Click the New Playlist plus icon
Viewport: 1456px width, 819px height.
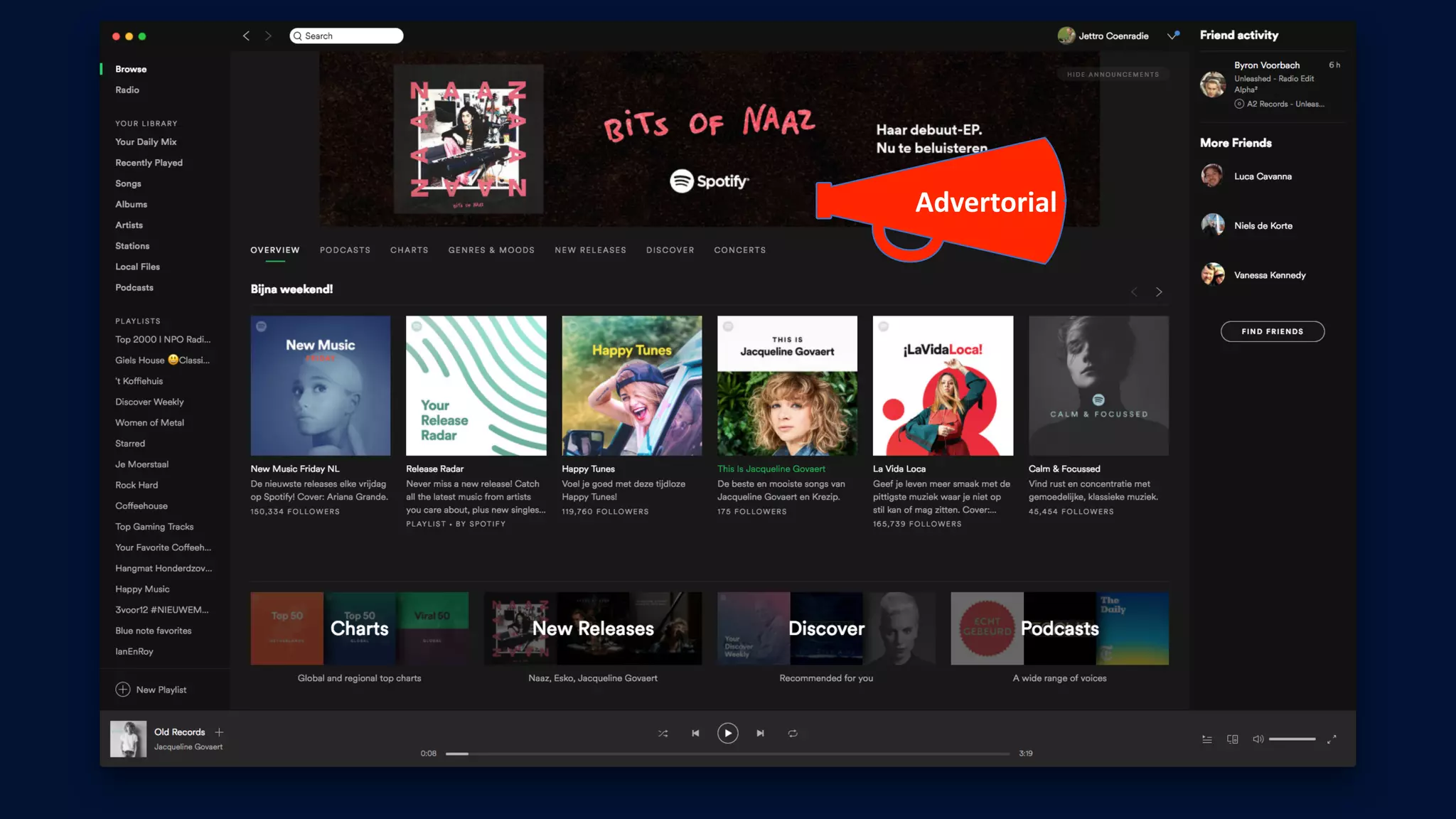(123, 690)
